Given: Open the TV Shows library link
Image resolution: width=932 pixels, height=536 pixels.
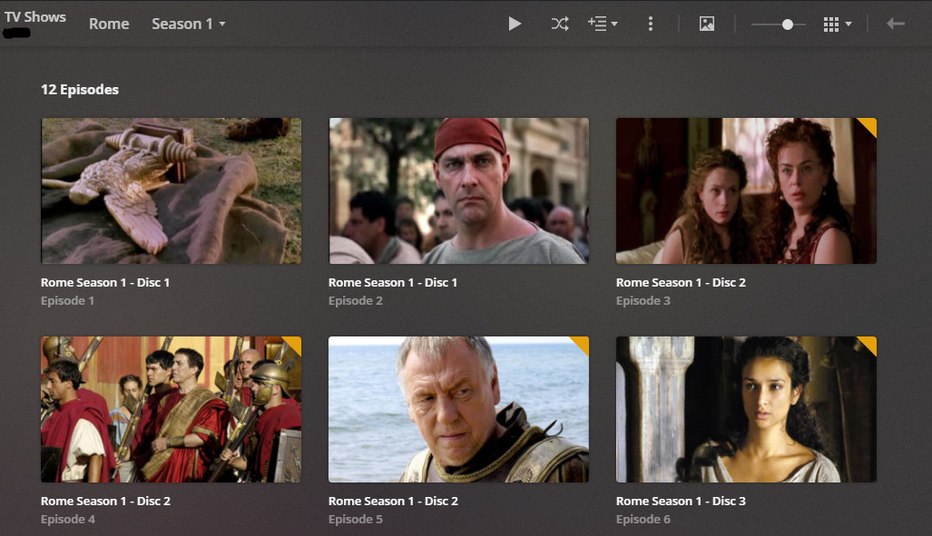Looking at the screenshot, I should [35, 17].
